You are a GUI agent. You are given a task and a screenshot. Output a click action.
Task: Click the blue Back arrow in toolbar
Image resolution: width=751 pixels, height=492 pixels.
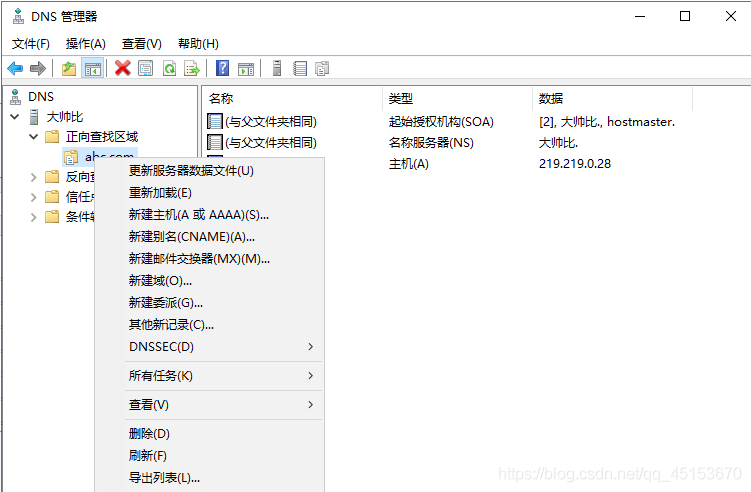(15, 69)
